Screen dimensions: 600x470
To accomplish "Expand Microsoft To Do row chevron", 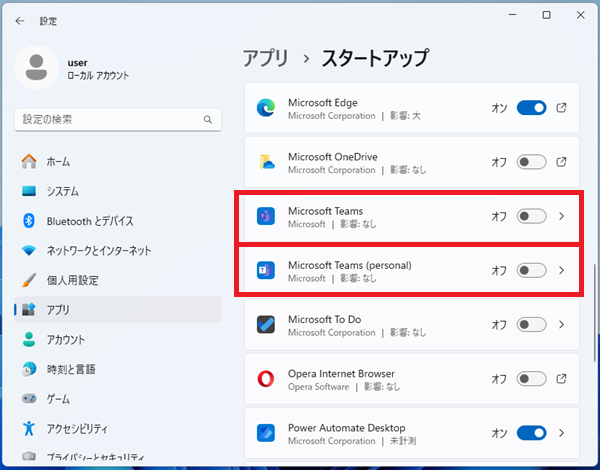I will (x=561, y=325).
